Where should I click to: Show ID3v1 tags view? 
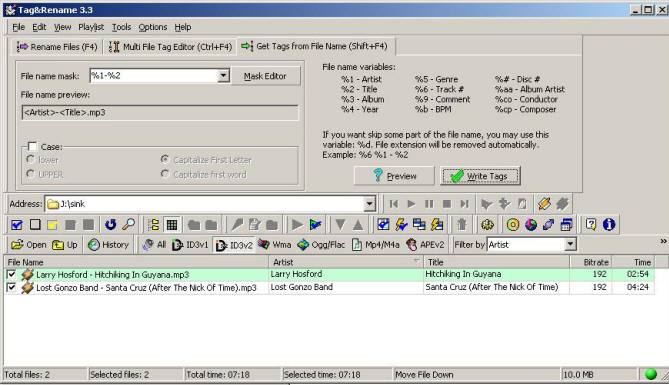point(190,245)
